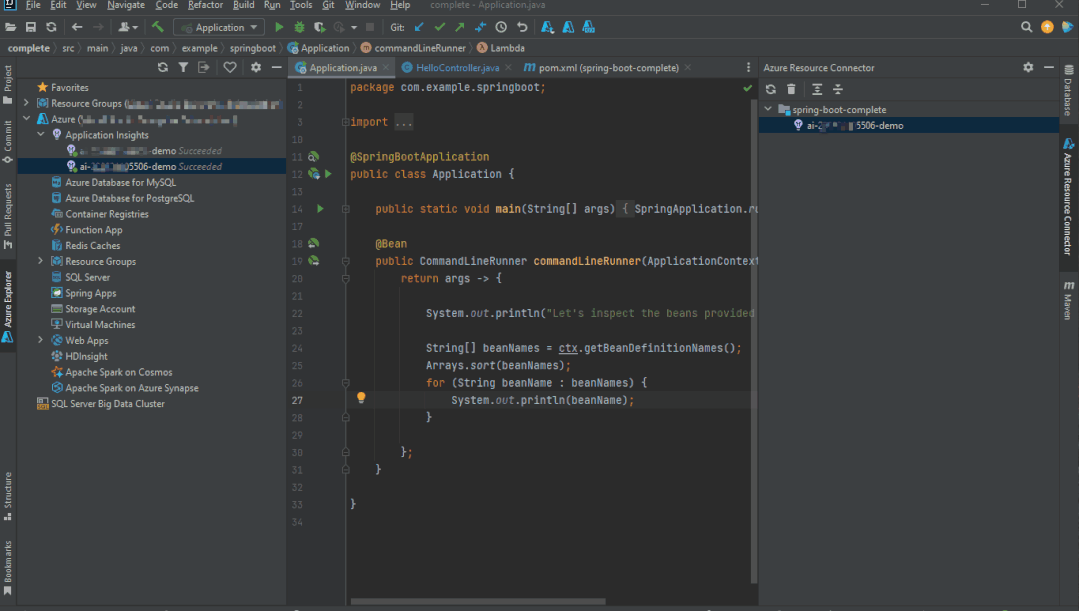This screenshot has height=611, width=1079.
Task: Commit changes with Git checkmark icon
Action: click(440, 28)
